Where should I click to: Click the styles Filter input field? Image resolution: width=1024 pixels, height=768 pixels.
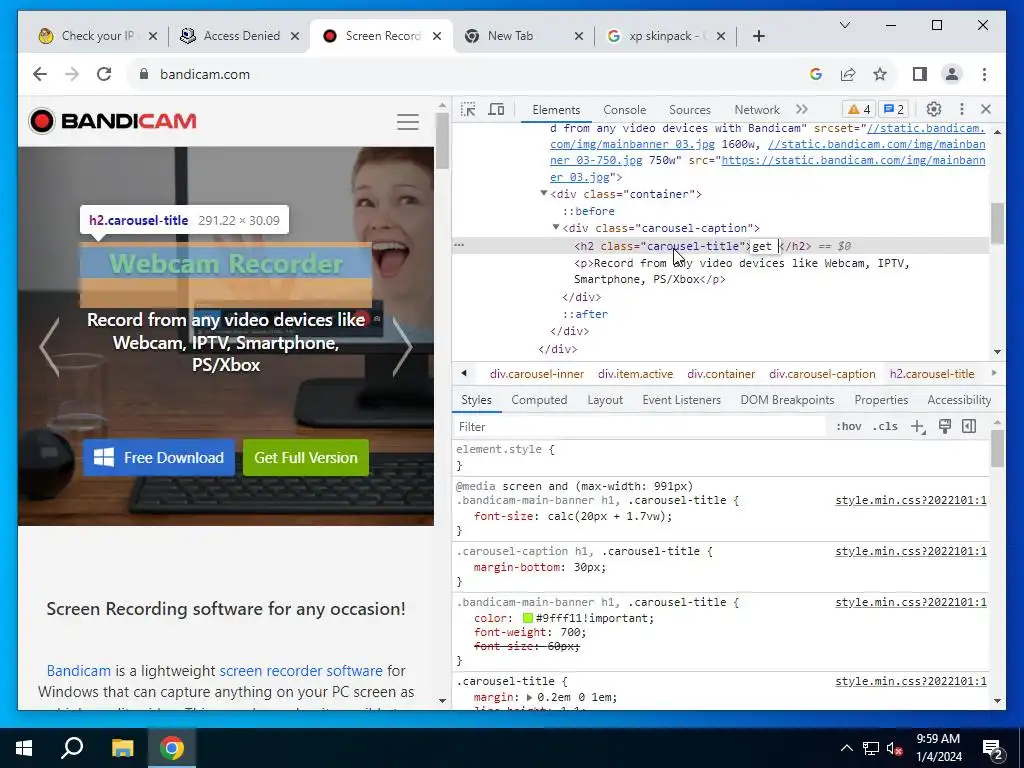640,426
